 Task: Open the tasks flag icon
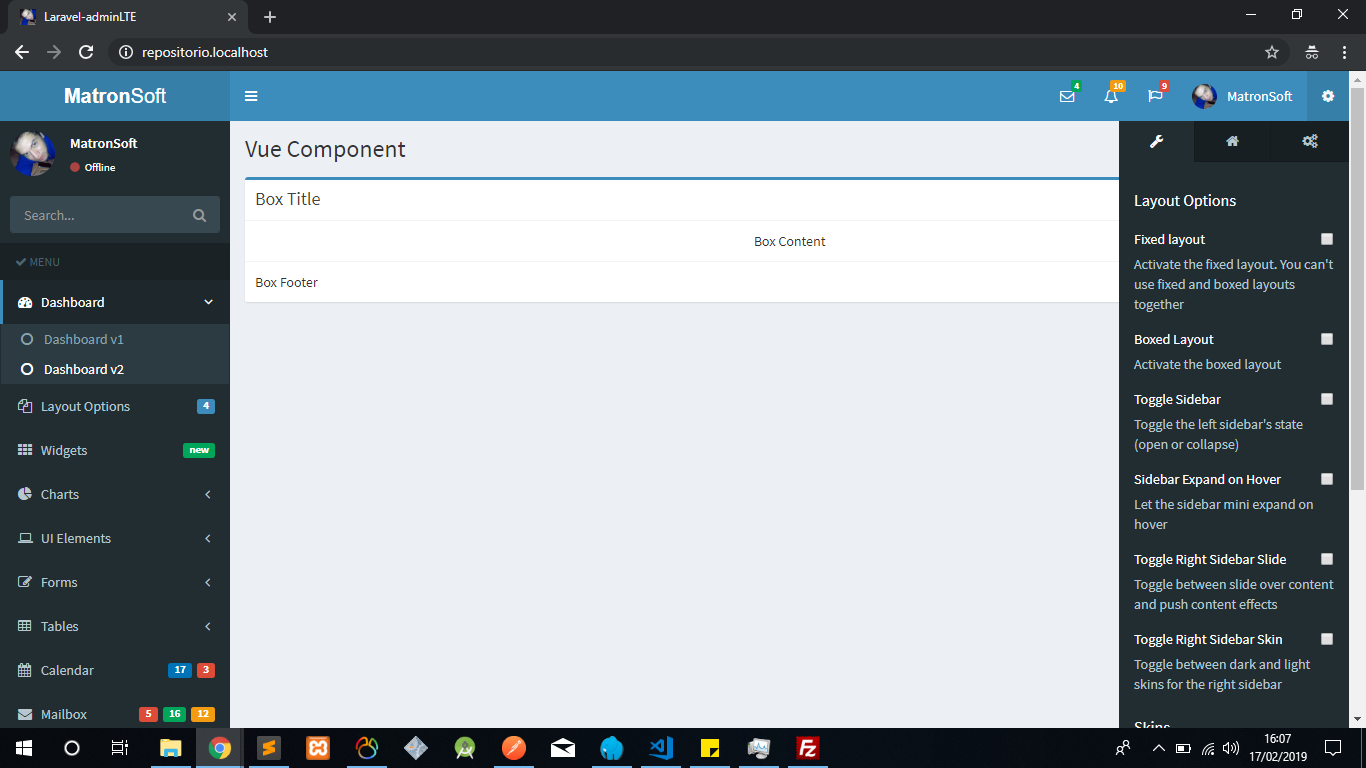tap(1155, 96)
